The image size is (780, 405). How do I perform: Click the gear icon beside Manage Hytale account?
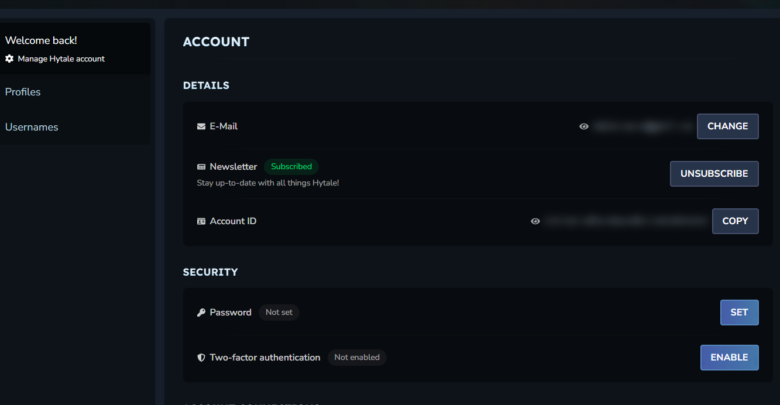coord(10,59)
